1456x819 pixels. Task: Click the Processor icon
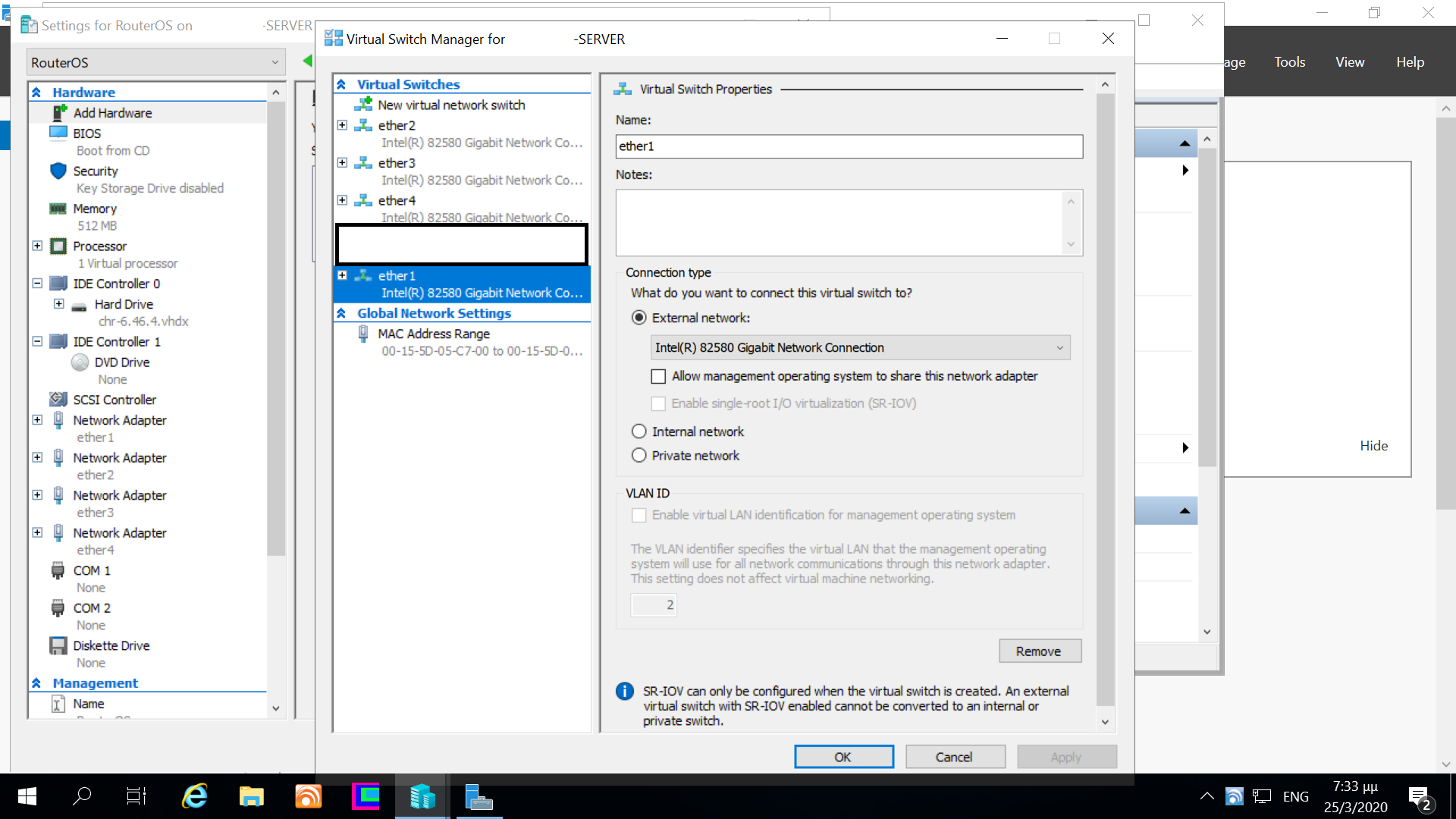[58, 246]
